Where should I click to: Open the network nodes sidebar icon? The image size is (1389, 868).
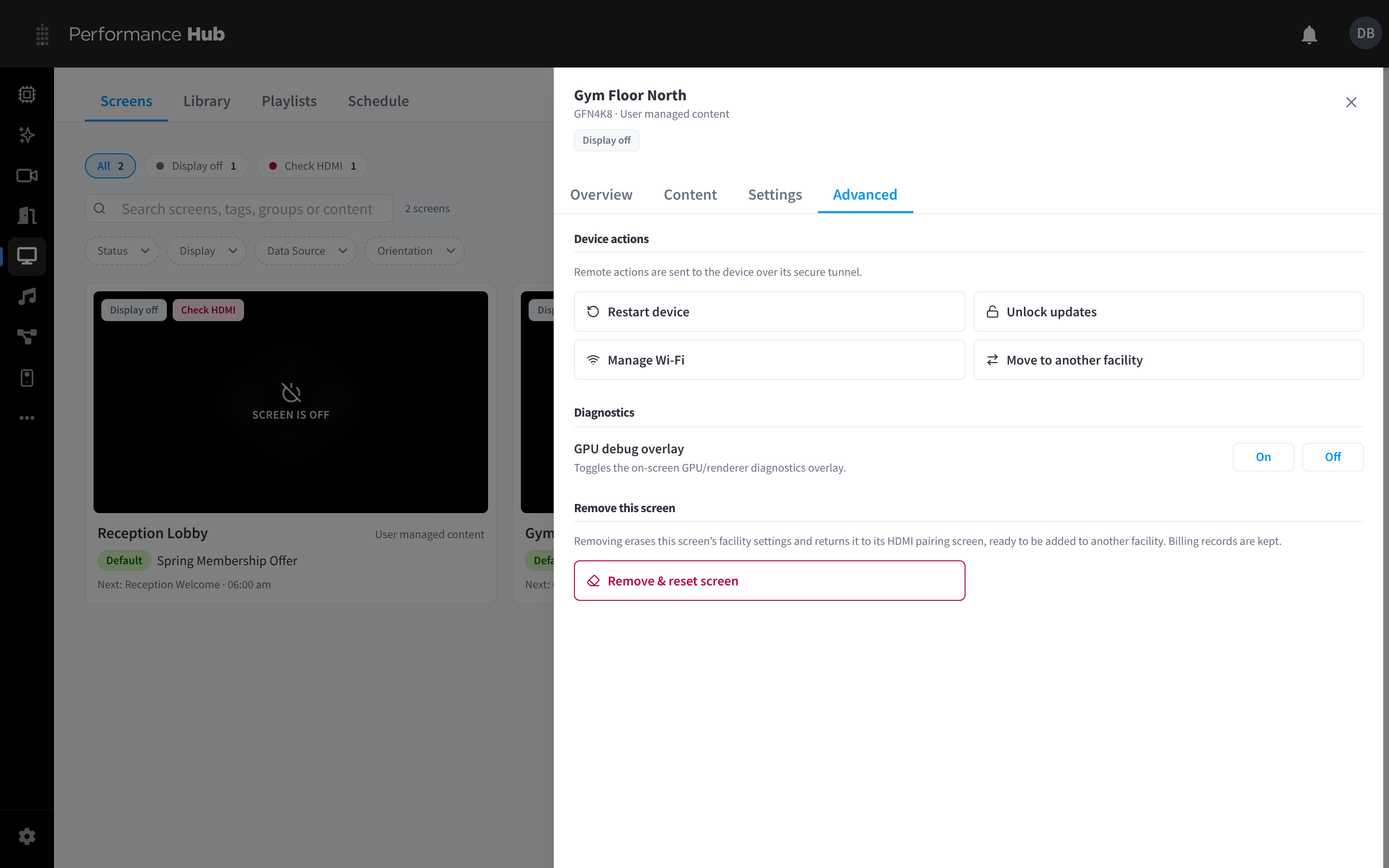tap(27, 337)
